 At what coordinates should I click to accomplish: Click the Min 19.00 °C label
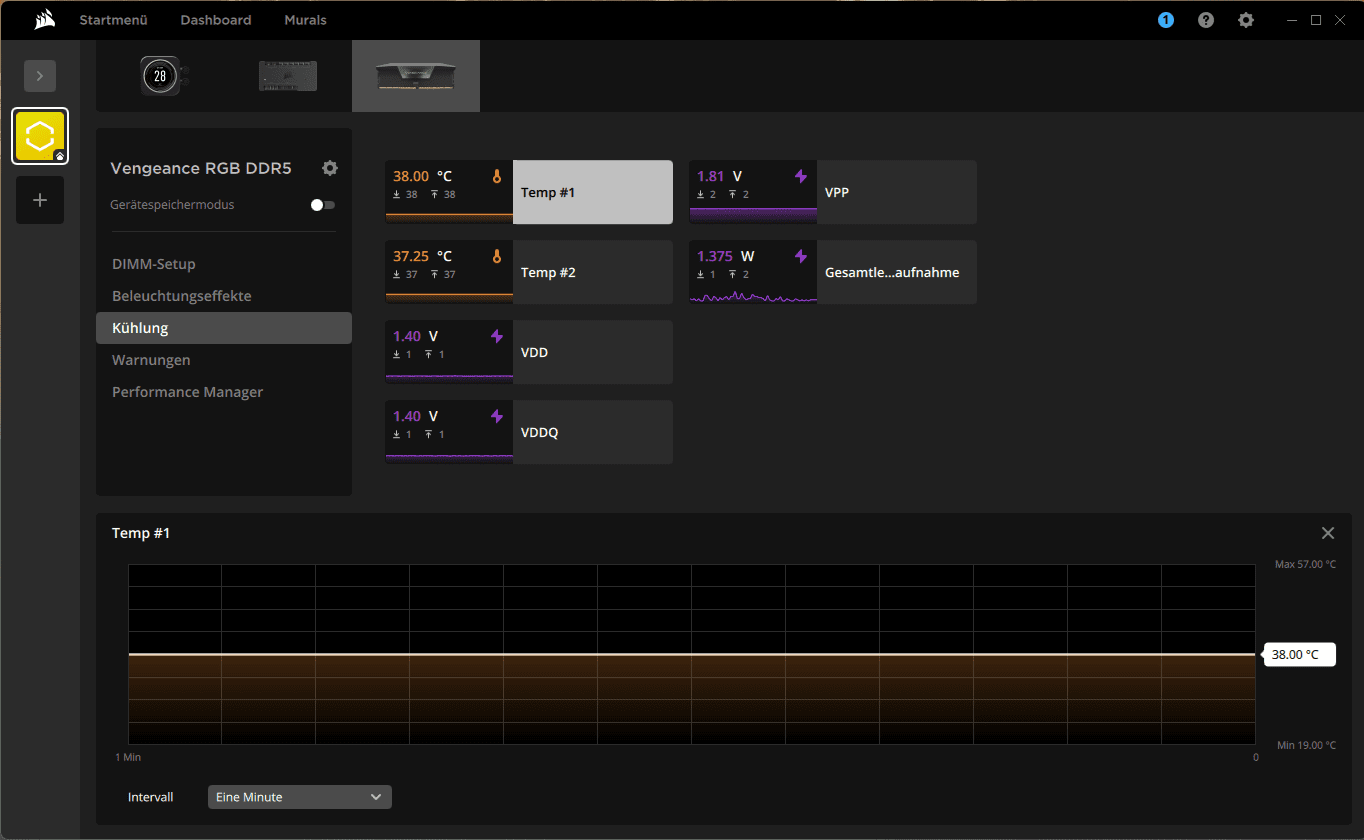(1307, 745)
